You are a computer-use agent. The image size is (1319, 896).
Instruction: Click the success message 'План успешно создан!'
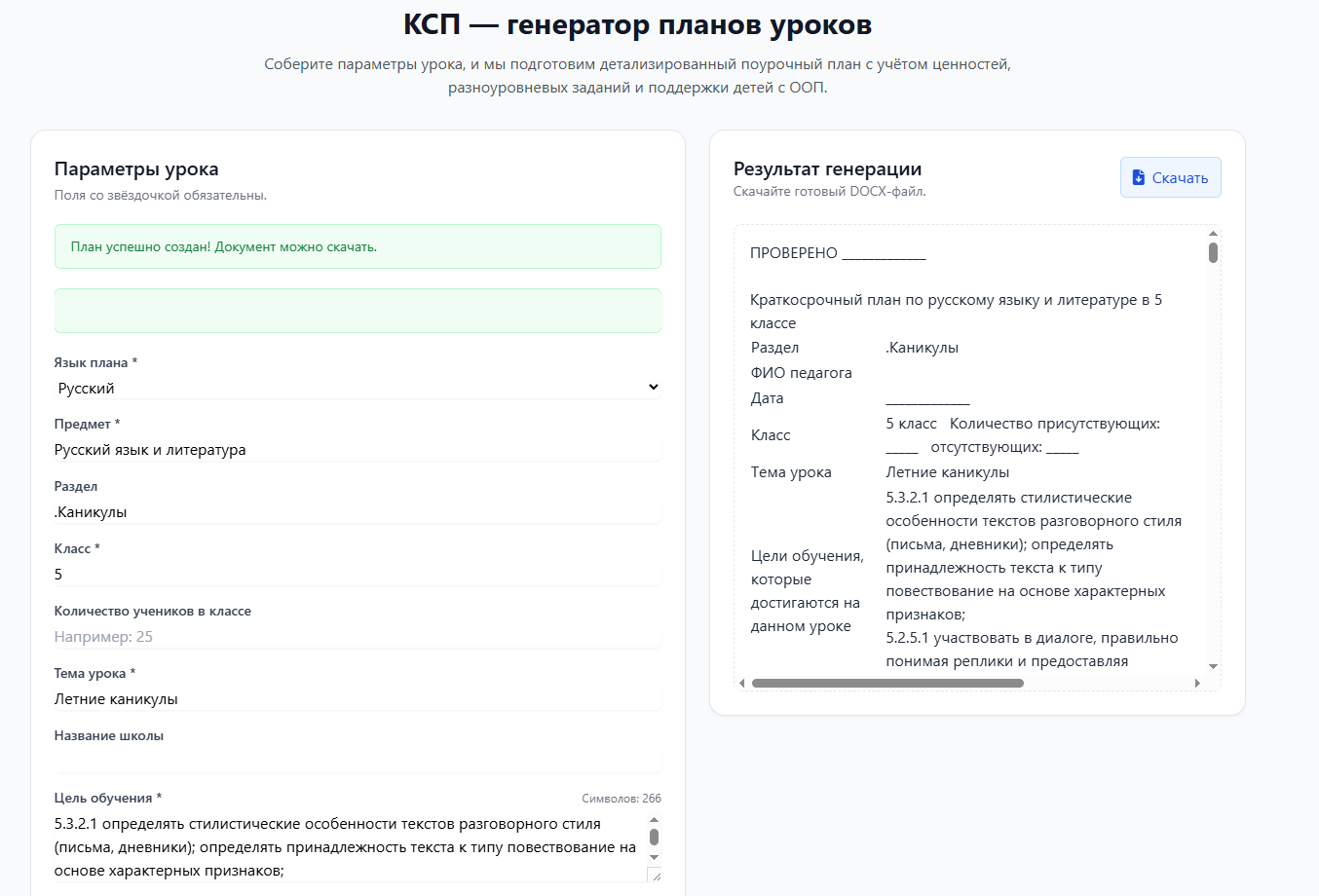[x=358, y=246]
